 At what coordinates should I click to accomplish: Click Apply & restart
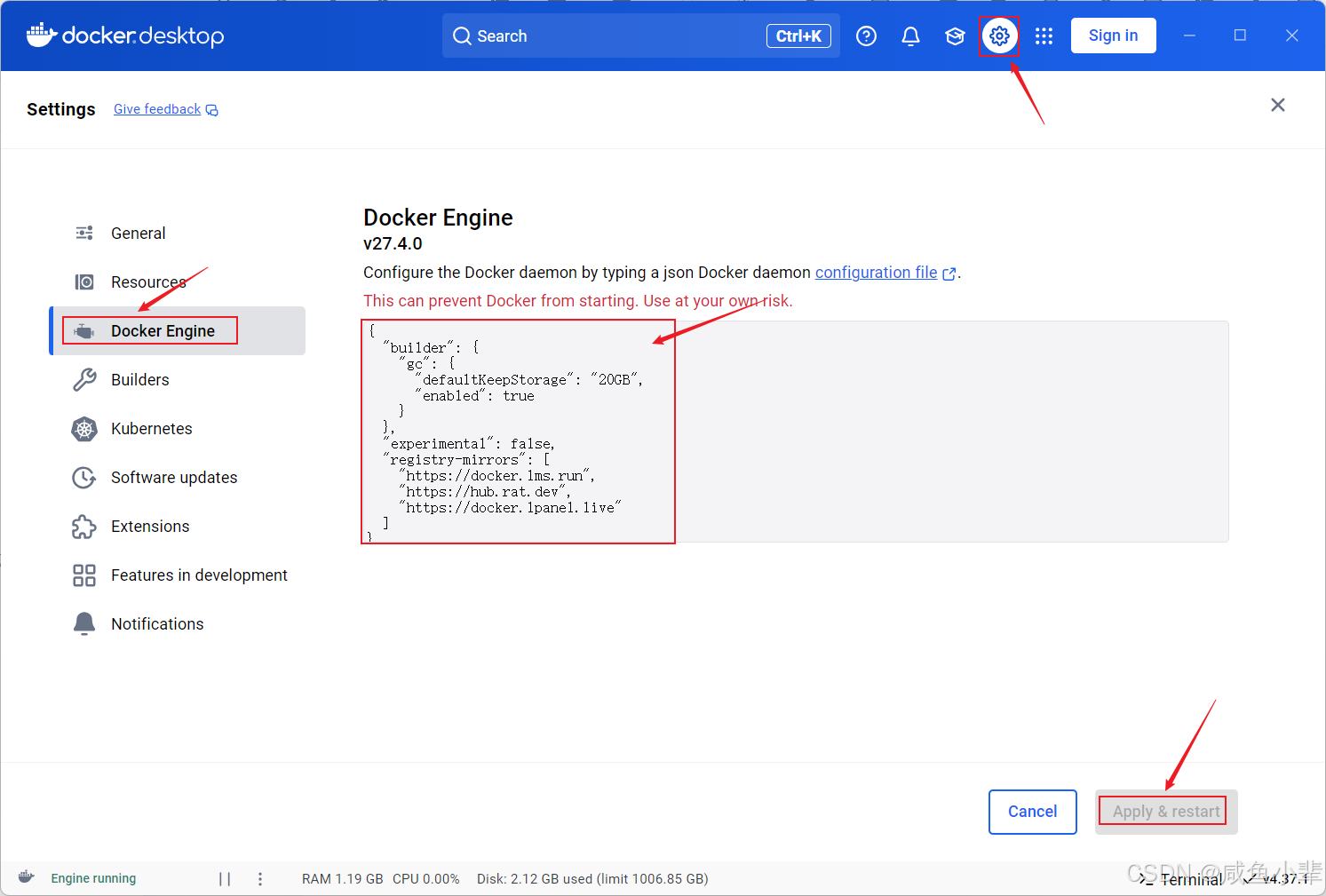click(1164, 811)
